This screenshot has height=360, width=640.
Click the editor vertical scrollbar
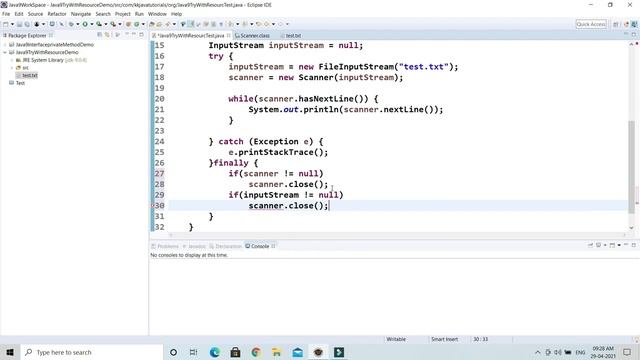(x=631, y=167)
